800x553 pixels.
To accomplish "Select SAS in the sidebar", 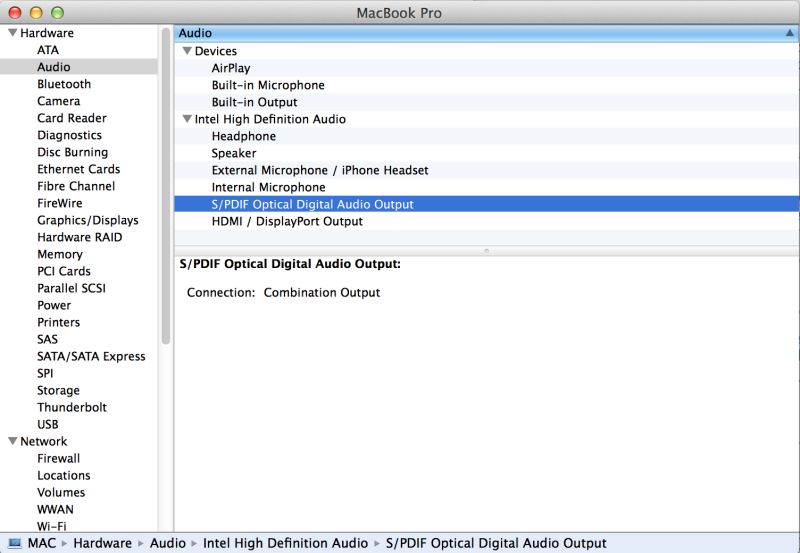I will 47,339.
